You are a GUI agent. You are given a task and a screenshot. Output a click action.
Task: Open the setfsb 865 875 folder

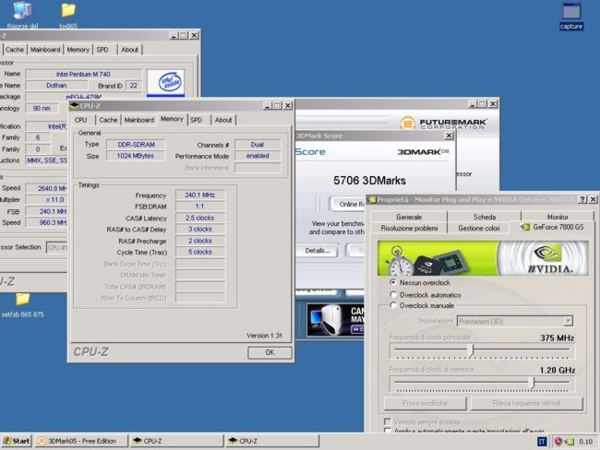click(x=22, y=299)
